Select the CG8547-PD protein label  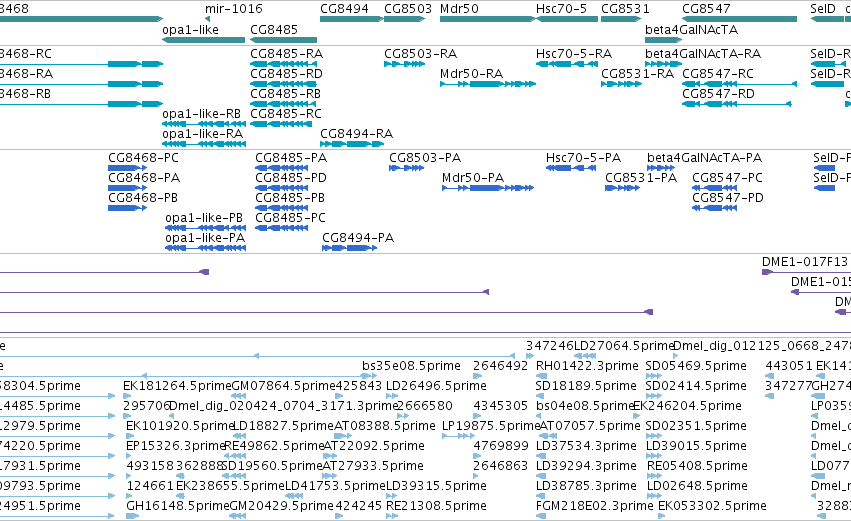point(728,198)
